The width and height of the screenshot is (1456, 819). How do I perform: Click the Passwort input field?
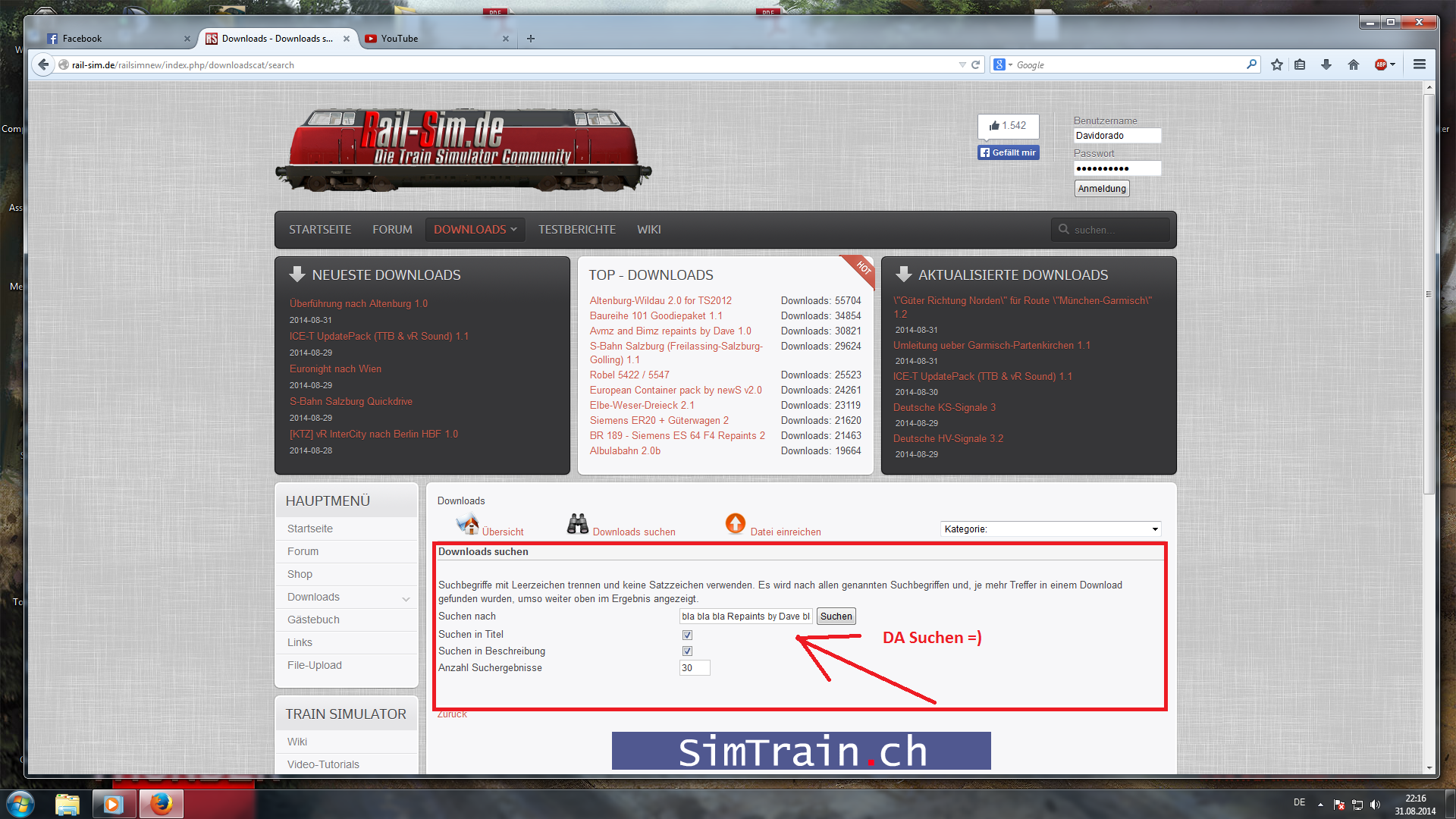click(1117, 168)
